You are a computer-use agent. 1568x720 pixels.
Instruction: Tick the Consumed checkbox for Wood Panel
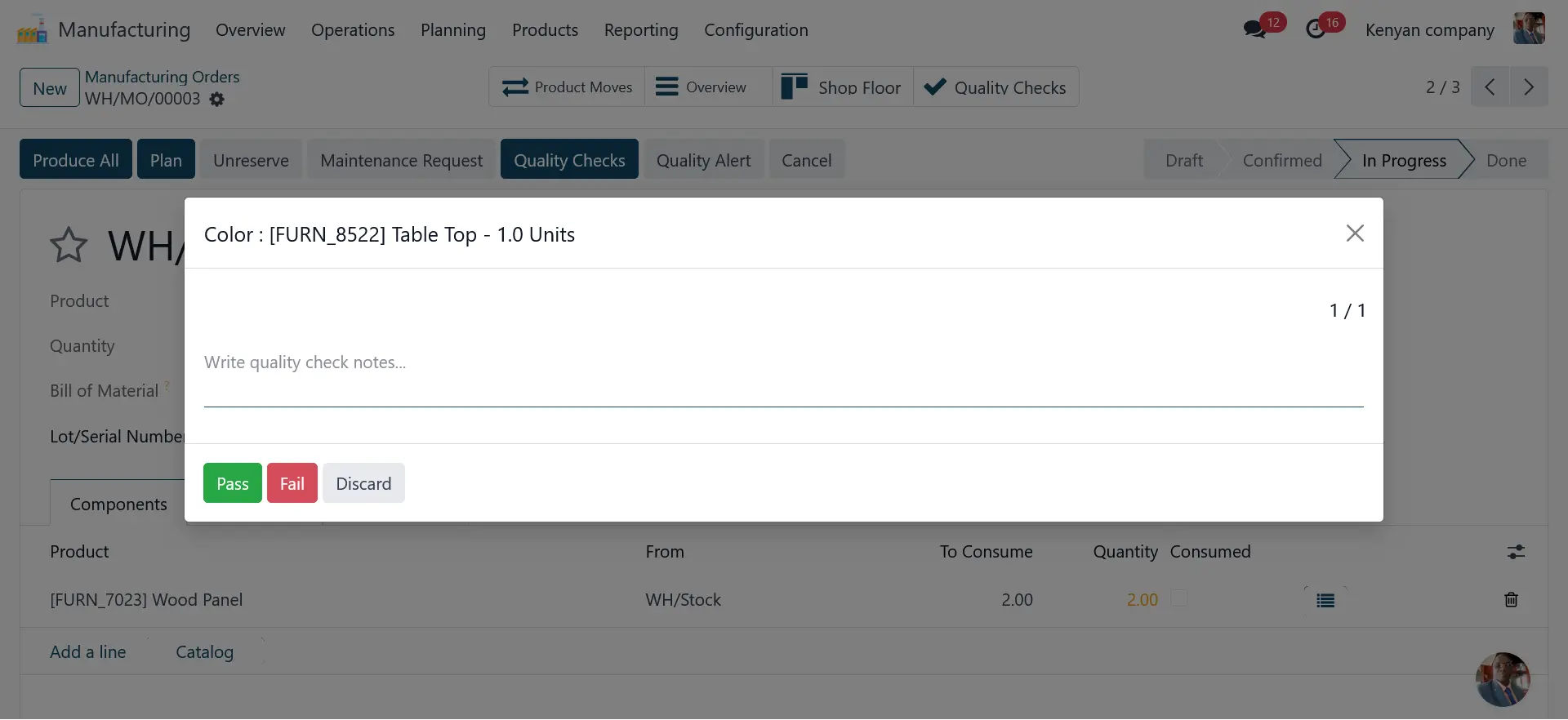tap(1179, 599)
